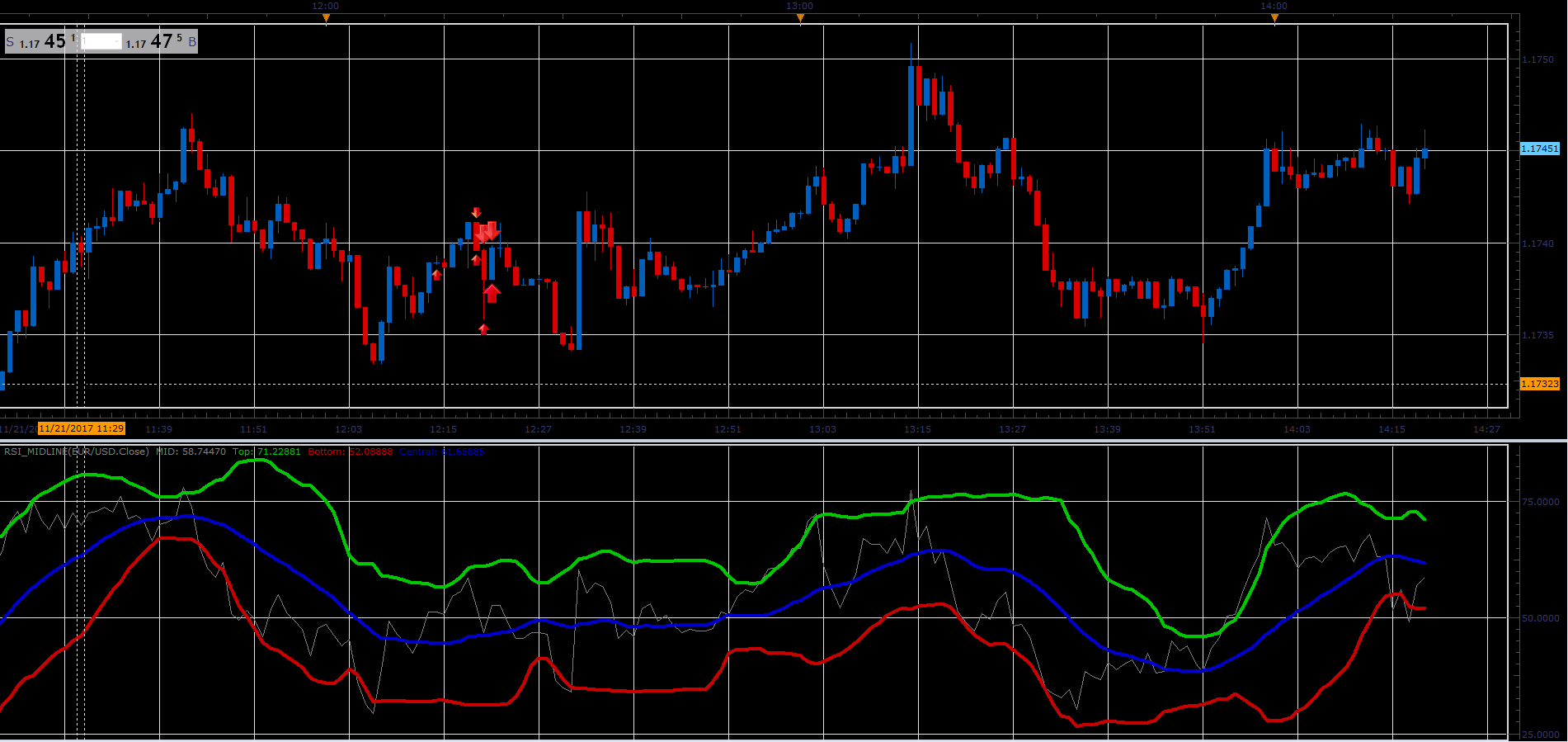Click the orange 12:00 session marker triangle
This screenshot has height=742, width=1568.
(x=326, y=17)
